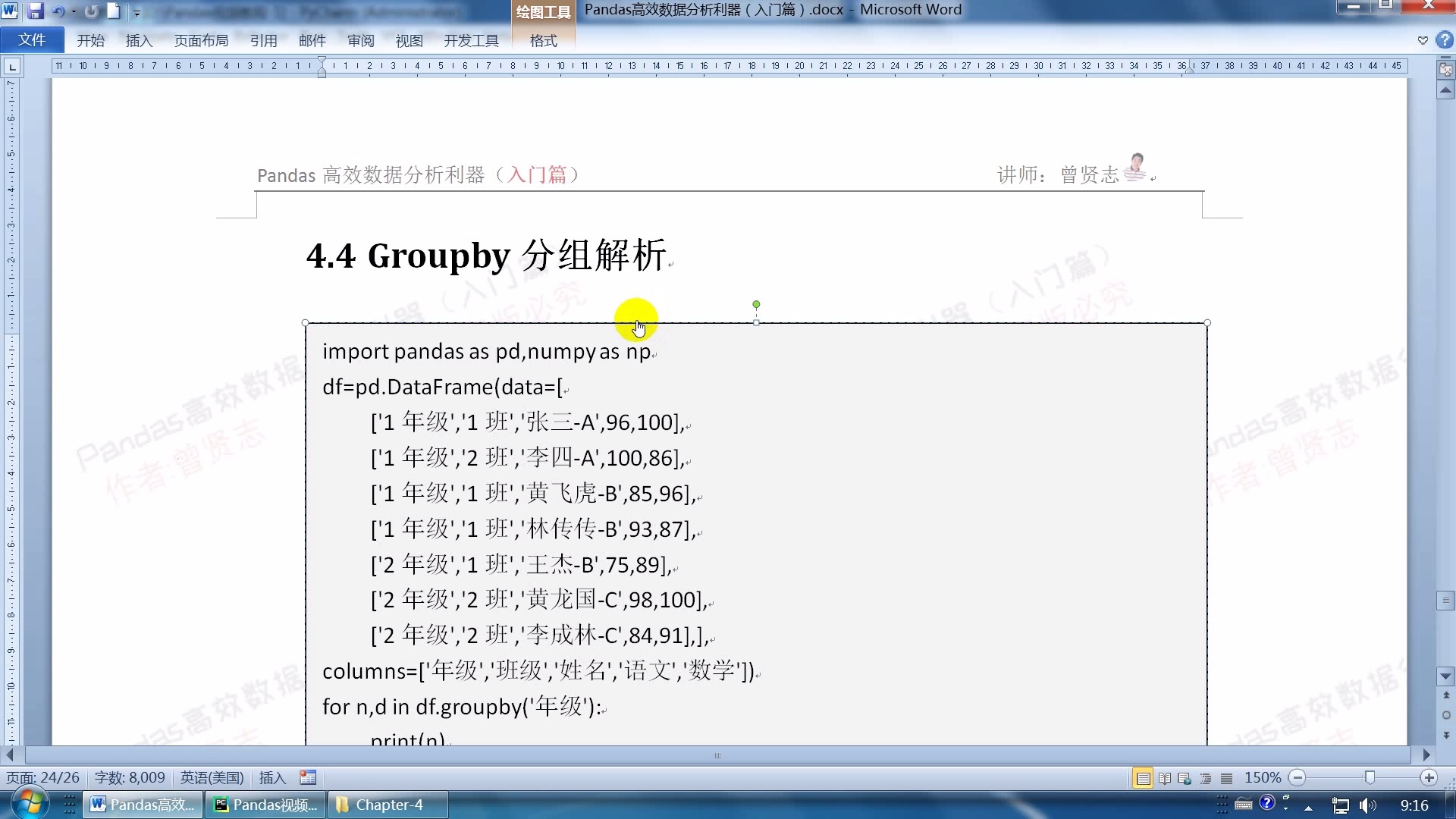Expand the Quick Access Toolbar customize menu
The width and height of the screenshot is (1456, 819).
[x=137, y=12]
